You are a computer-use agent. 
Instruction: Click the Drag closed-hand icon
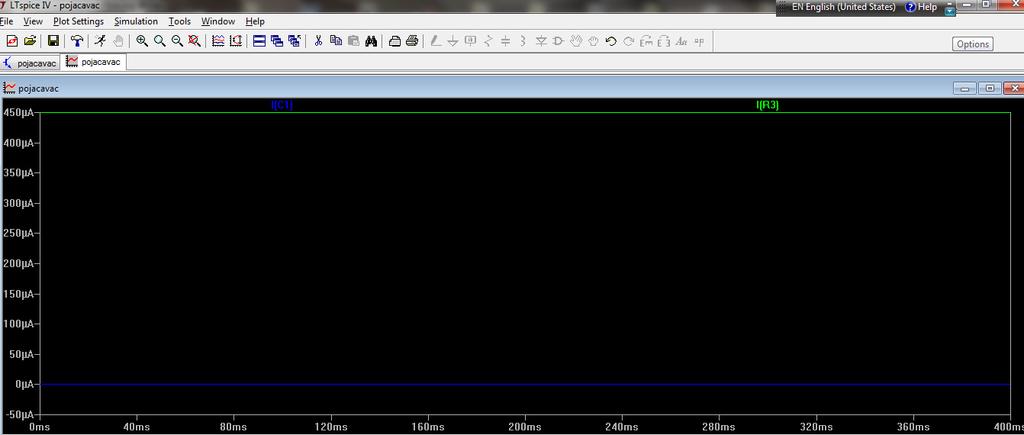tap(593, 41)
